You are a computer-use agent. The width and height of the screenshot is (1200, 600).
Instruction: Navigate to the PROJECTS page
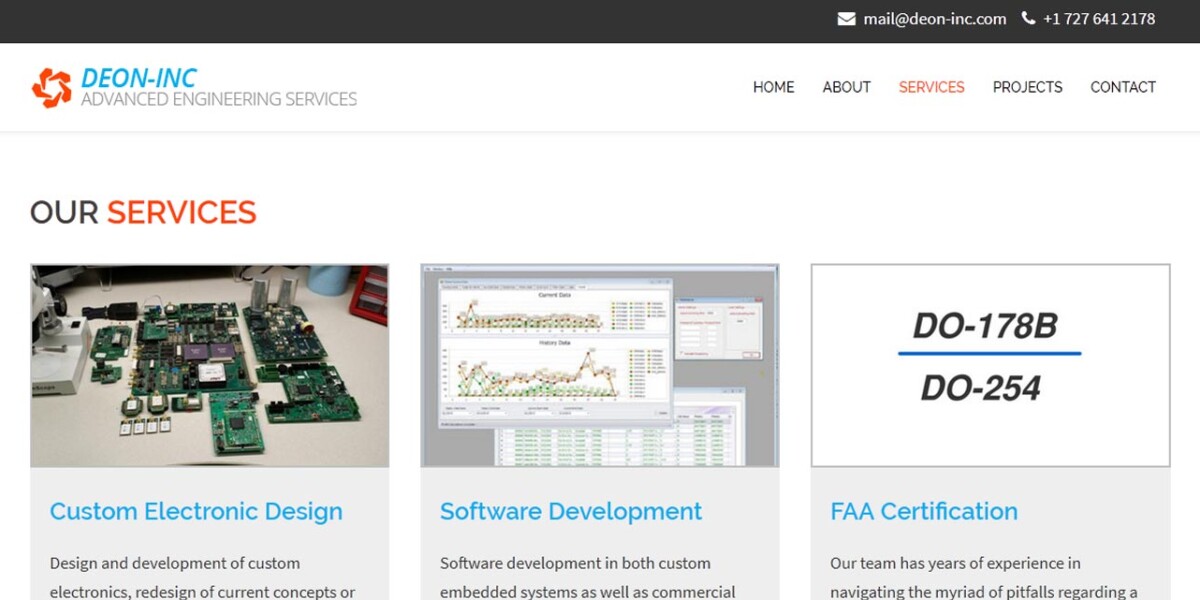(x=1027, y=87)
